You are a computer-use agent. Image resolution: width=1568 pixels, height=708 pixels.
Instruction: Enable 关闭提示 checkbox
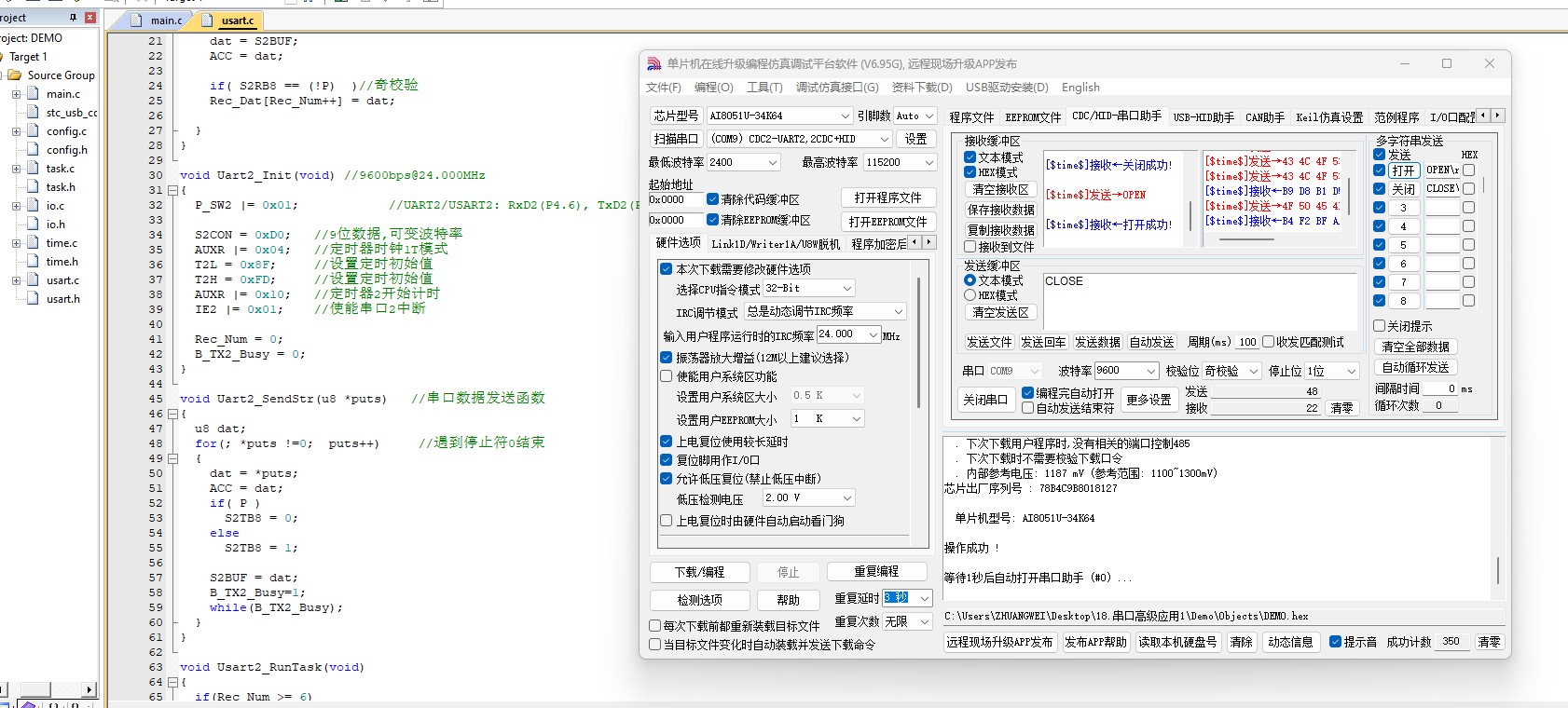pyautogui.click(x=1379, y=326)
